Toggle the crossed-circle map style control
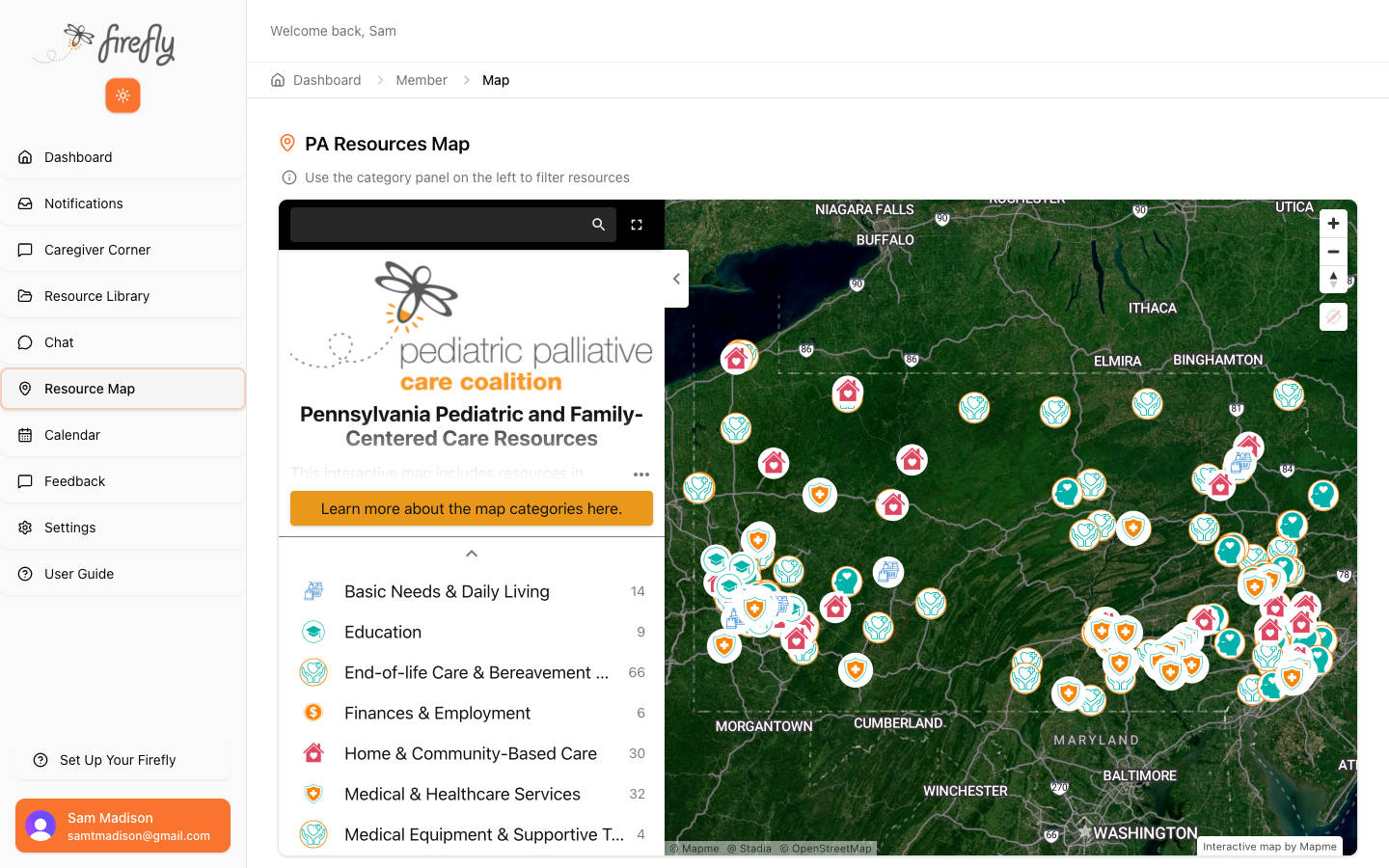The height and width of the screenshot is (868, 1389). (1333, 316)
